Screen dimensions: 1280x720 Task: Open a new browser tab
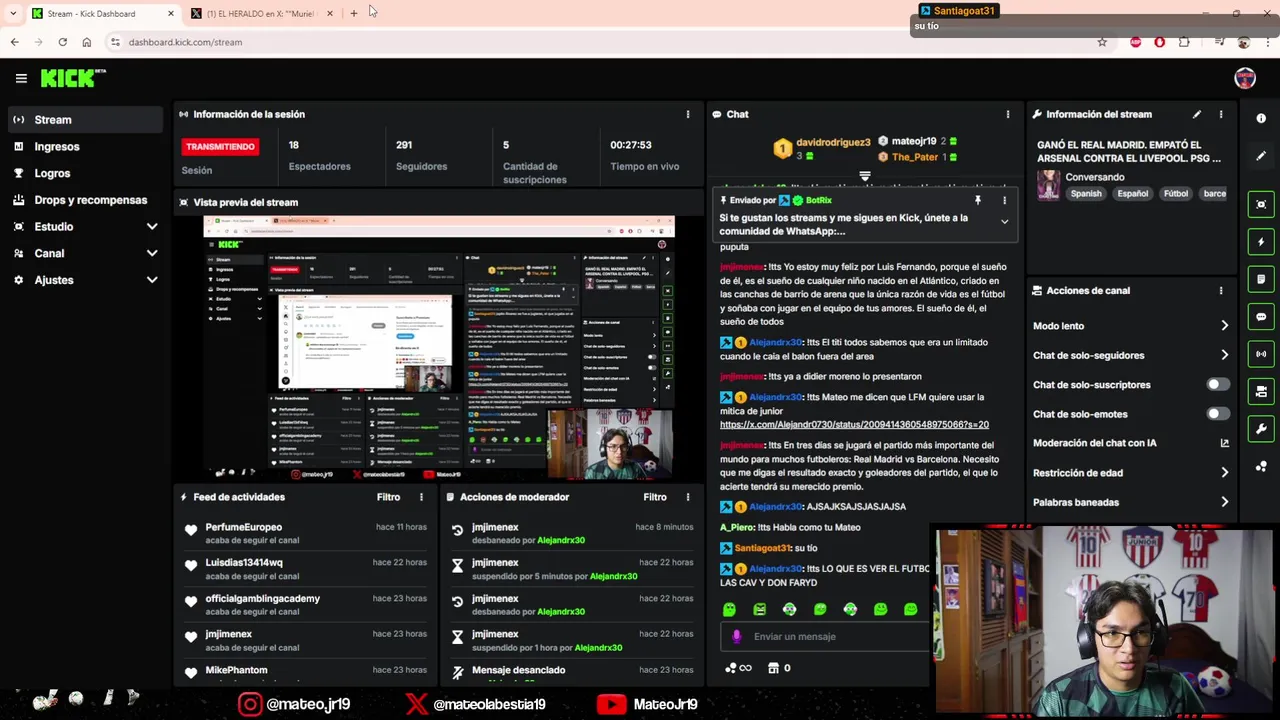pyautogui.click(x=354, y=13)
